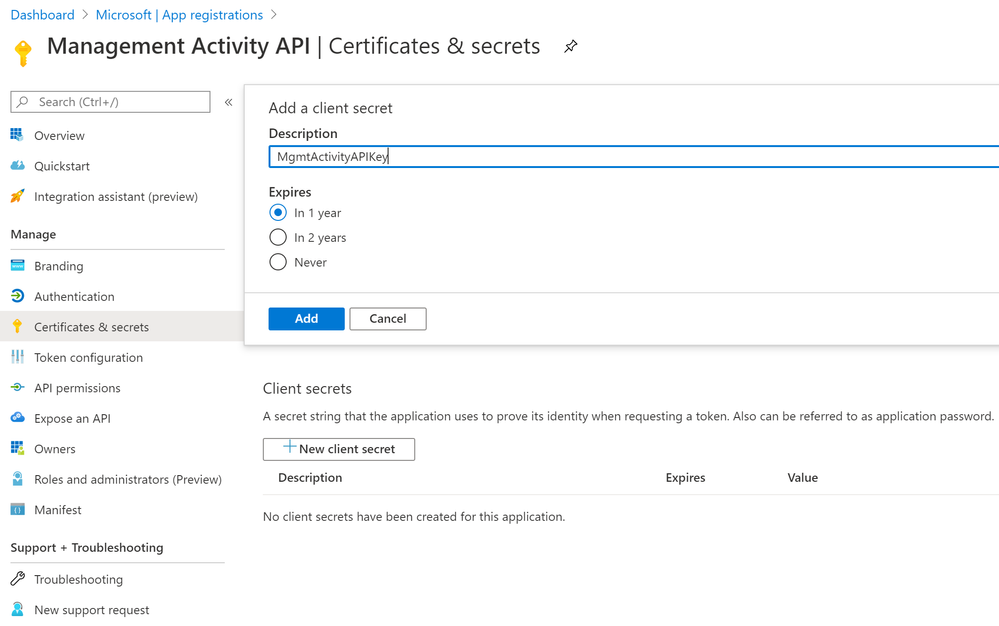Go to Dashboard breadcrumb link
Image resolution: width=999 pixels, height=626 pixels.
(43, 15)
